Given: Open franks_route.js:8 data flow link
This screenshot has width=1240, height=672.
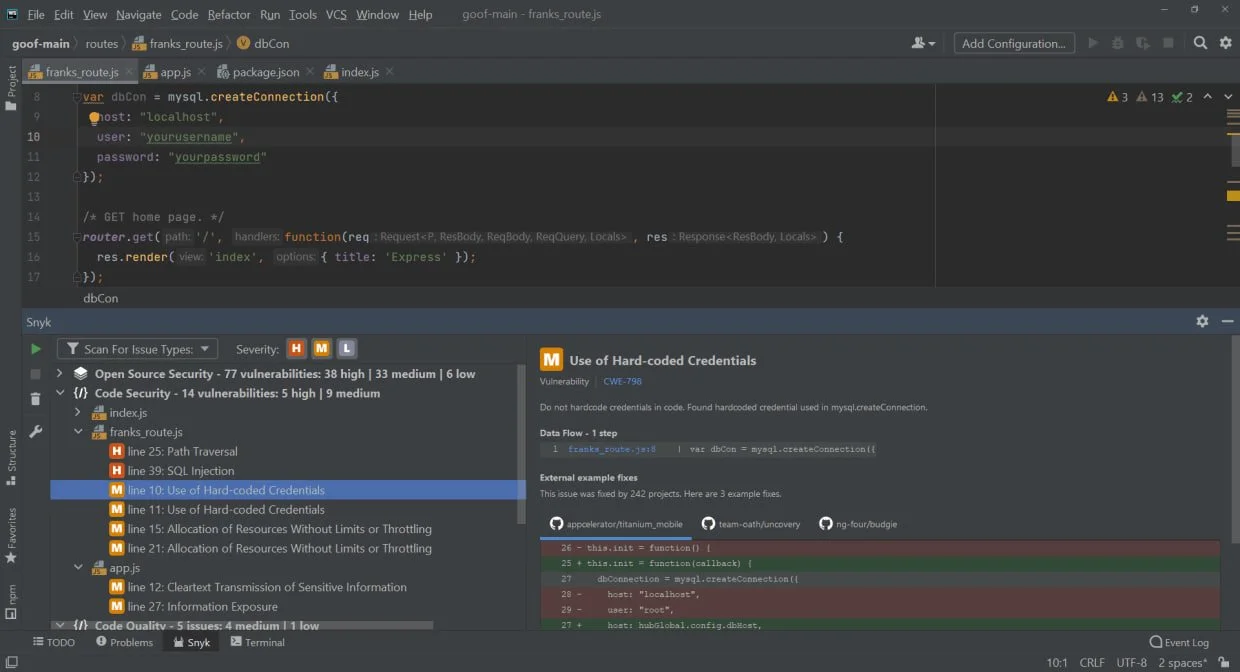Looking at the screenshot, I should [x=612, y=449].
